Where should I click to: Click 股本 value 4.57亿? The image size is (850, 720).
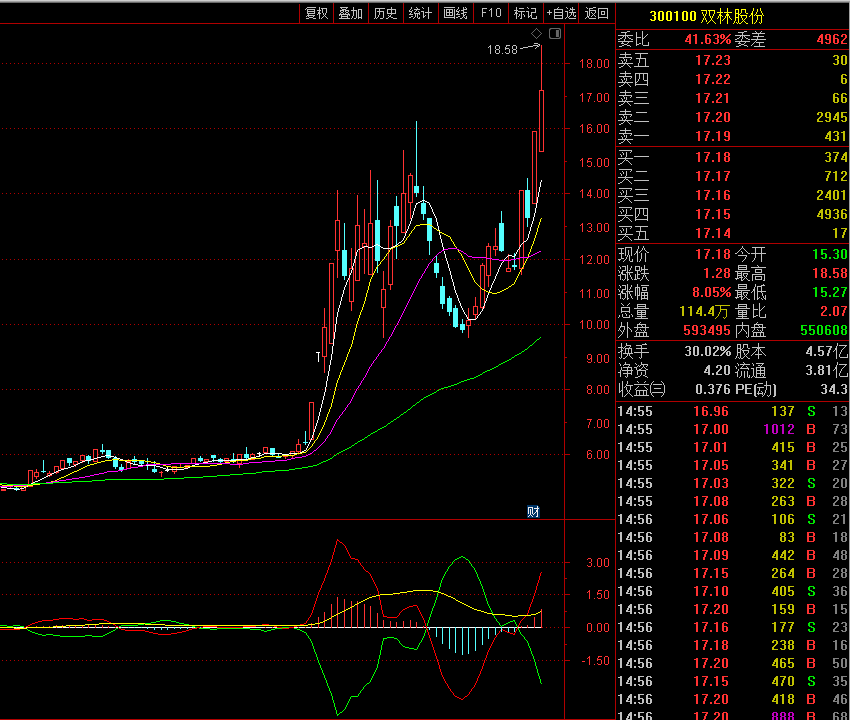pyautogui.click(x=826, y=351)
